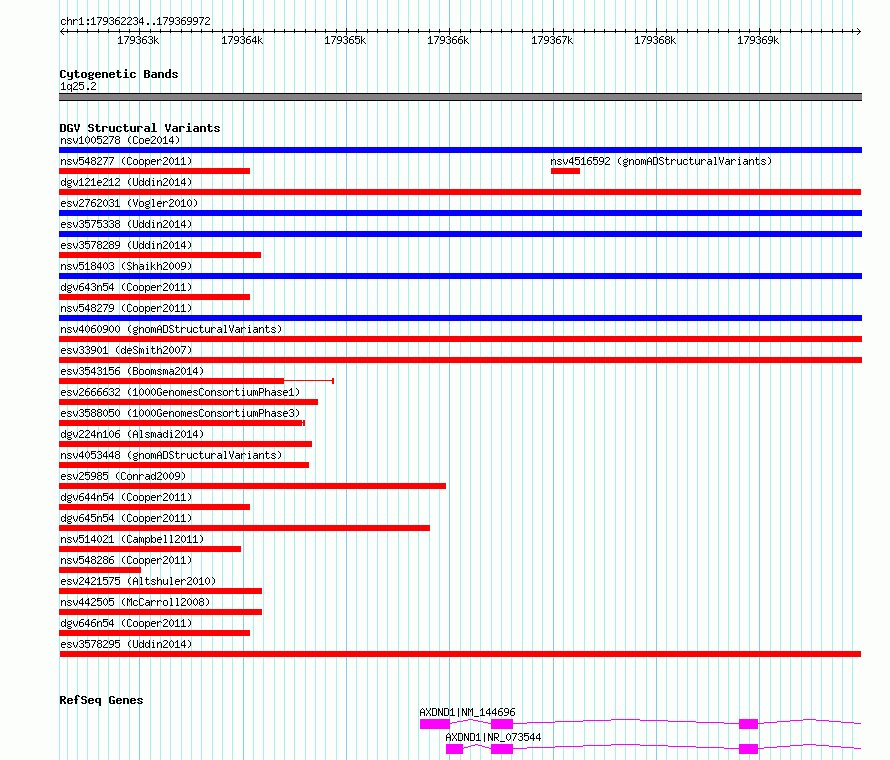Click esv3588050 (1000GenomesConsortiumPhase3) label
Image resolution: width=890 pixels, height=760 pixels.
coord(180,413)
